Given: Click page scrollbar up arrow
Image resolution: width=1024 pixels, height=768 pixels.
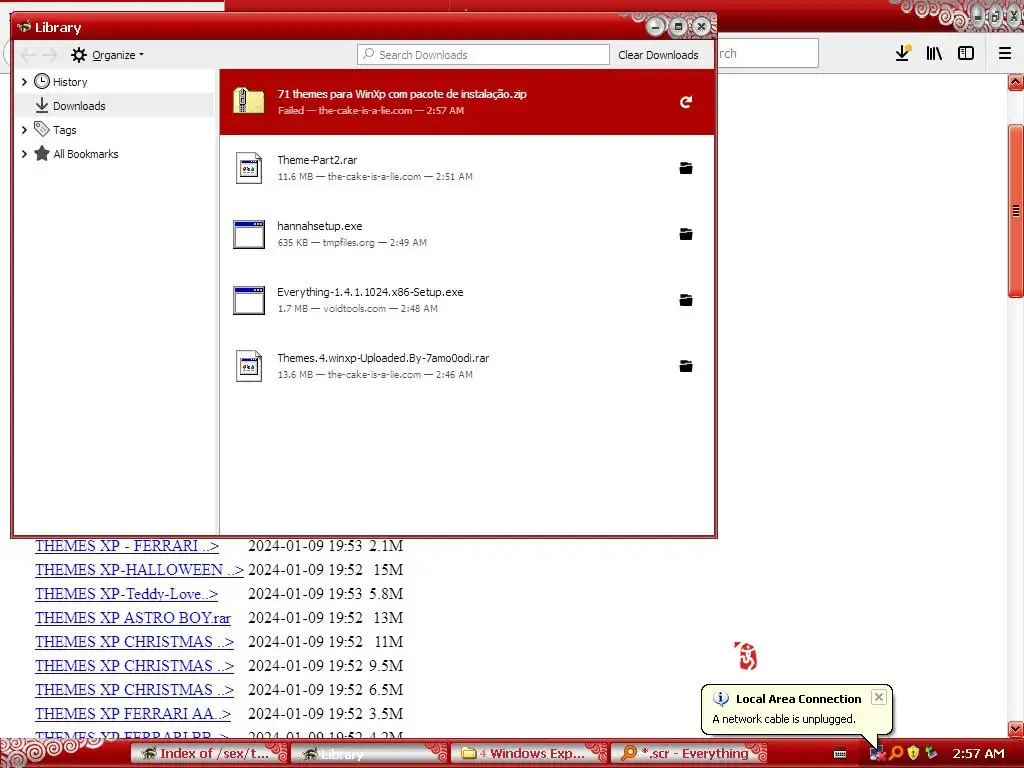Looking at the screenshot, I should click(x=1016, y=82).
